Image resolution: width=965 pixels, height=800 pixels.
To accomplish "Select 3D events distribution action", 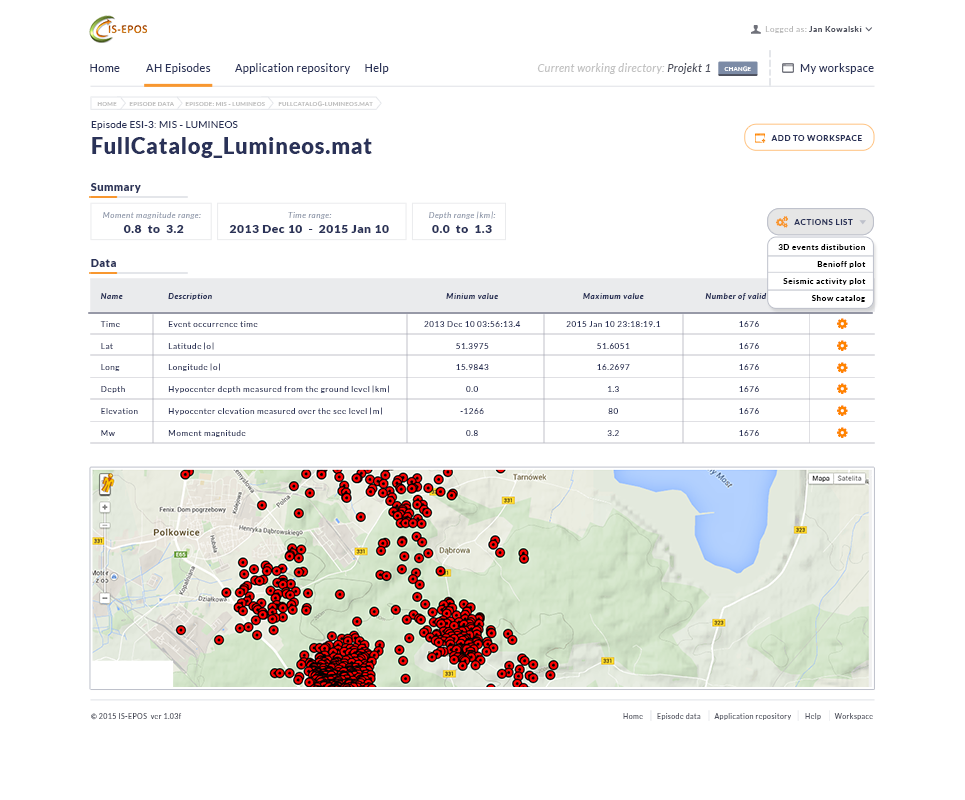I will [821, 247].
